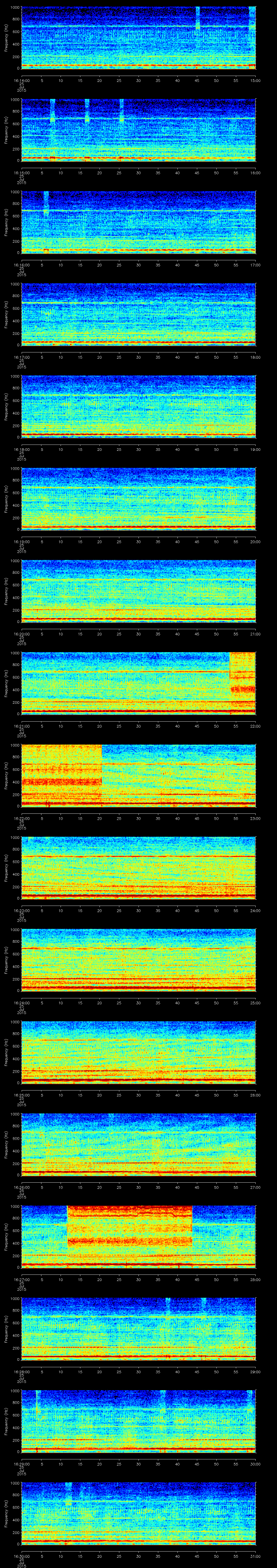This screenshot has height=1568, width=277.
Task: Select the spectrogram starting at 16:18:00
Action: point(139,407)
